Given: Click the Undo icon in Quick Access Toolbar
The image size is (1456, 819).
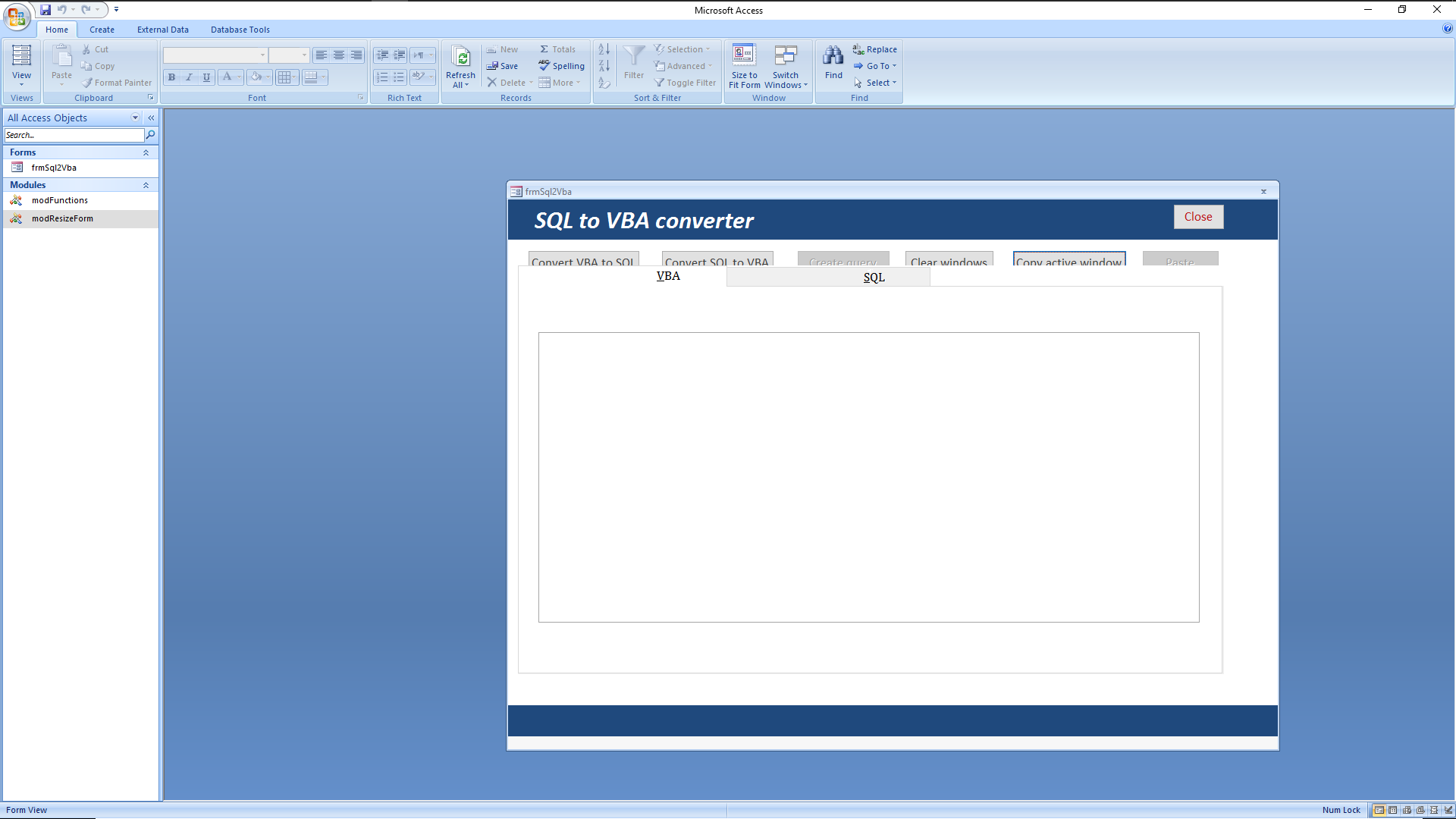Looking at the screenshot, I should [62, 10].
